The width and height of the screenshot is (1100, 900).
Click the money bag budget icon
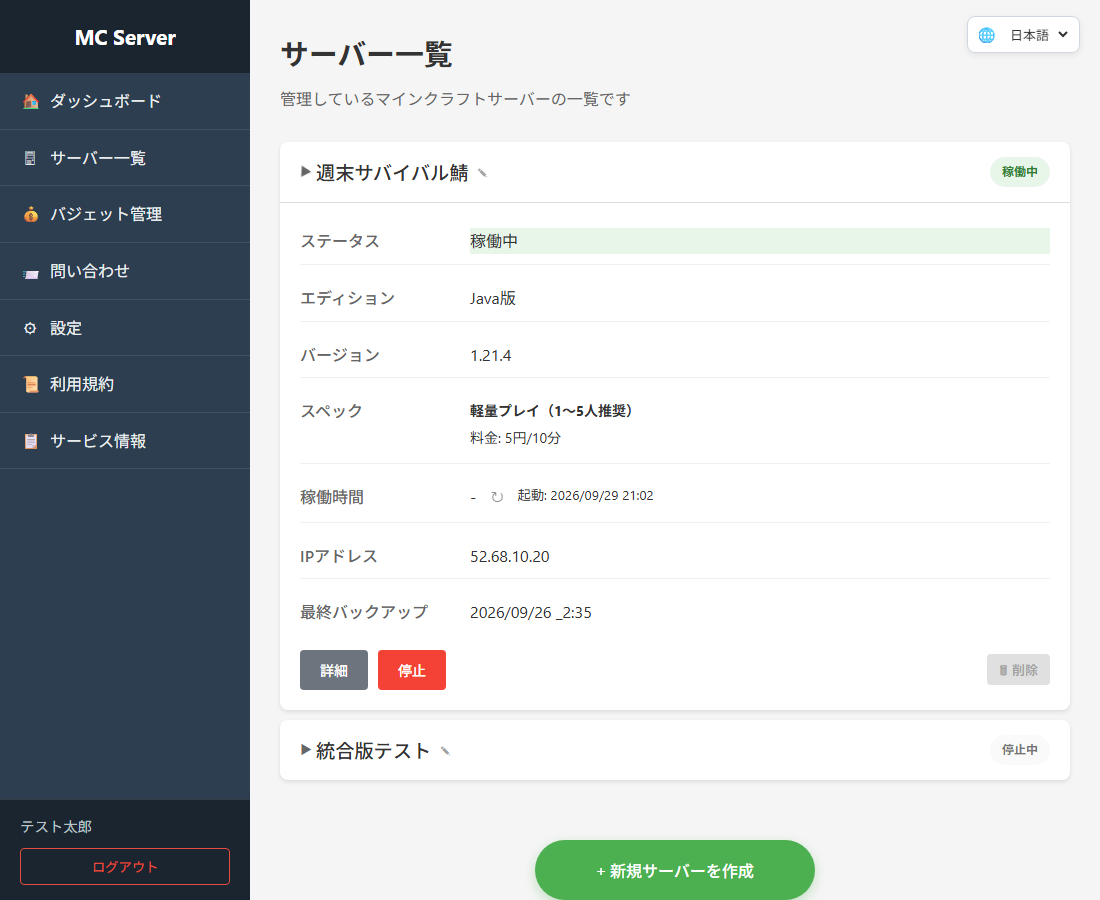coord(31,214)
